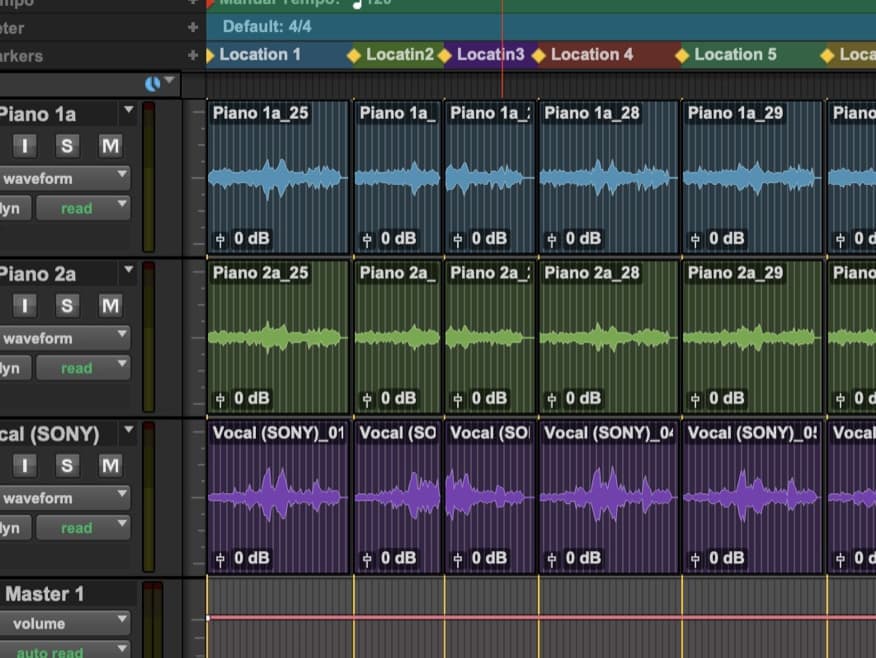Click clip gain fader icon on Piano 1a_25
The height and width of the screenshot is (658, 876).
click(221, 239)
